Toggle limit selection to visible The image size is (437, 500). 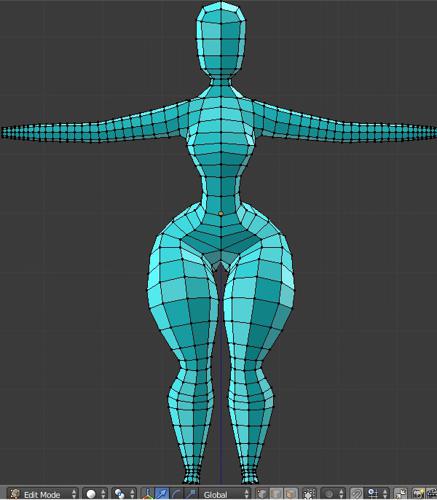click(309, 494)
